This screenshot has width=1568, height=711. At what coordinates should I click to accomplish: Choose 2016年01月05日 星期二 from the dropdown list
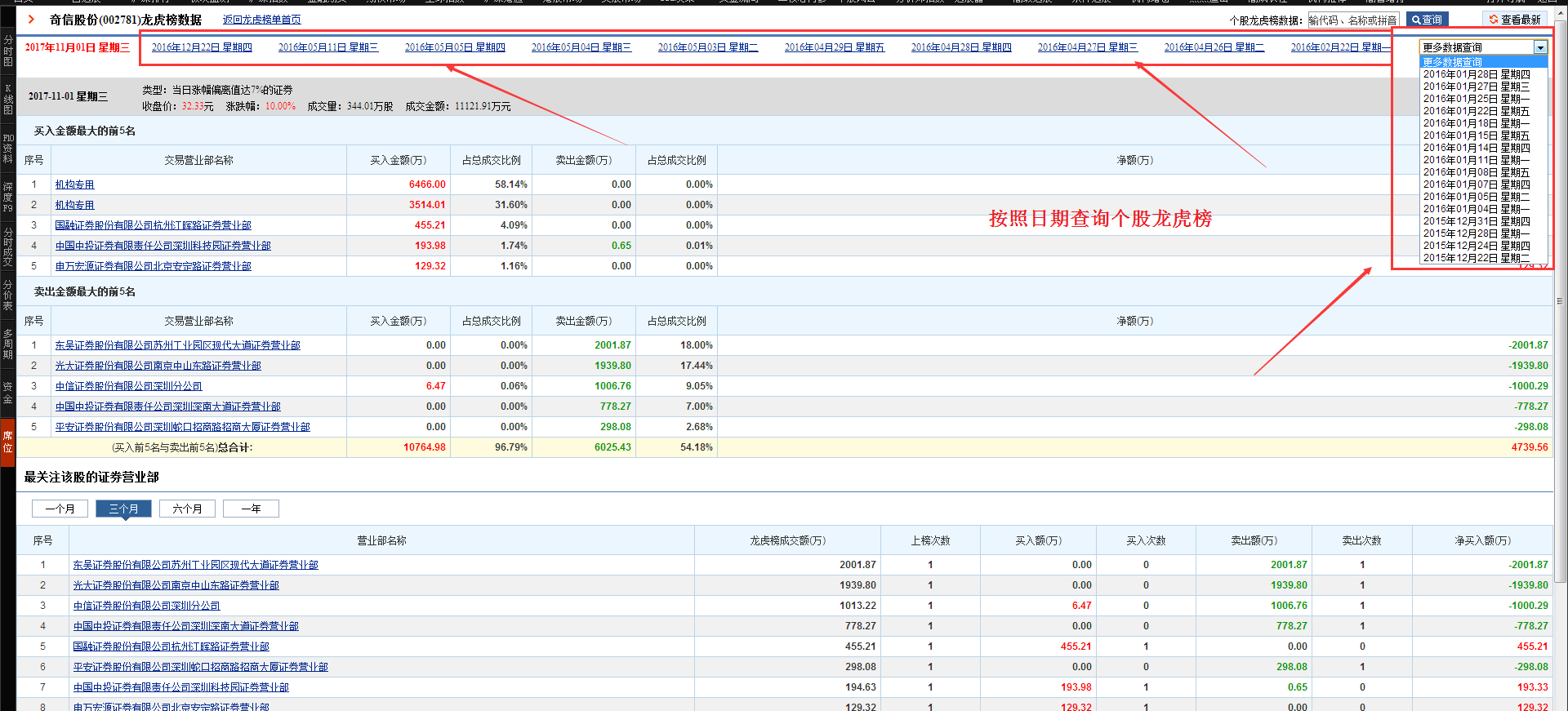[x=1483, y=197]
